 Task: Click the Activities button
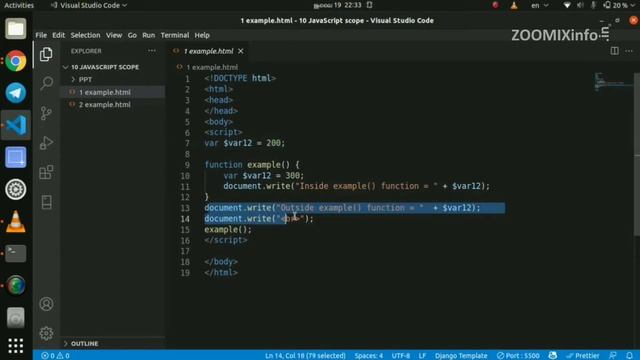(19, 5)
